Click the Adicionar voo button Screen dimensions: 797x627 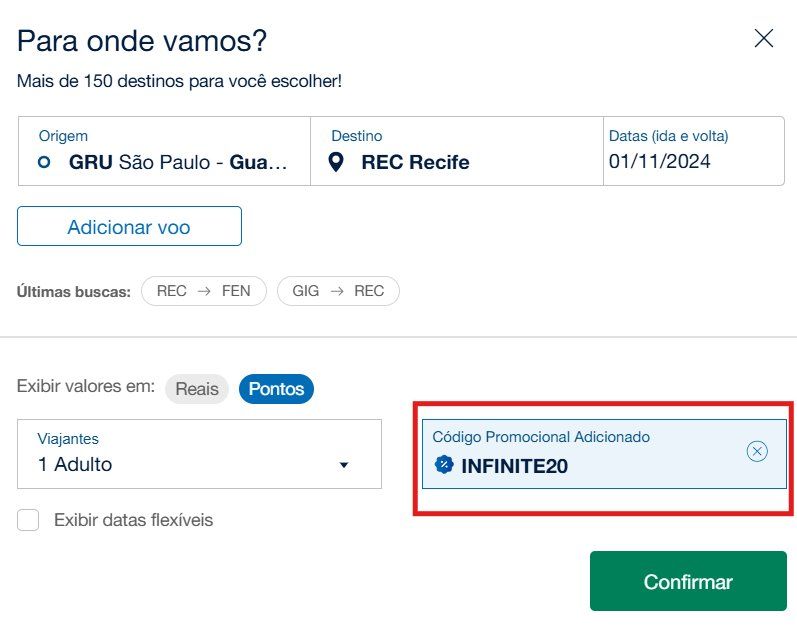pyautogui.click(x=129, y=226)
